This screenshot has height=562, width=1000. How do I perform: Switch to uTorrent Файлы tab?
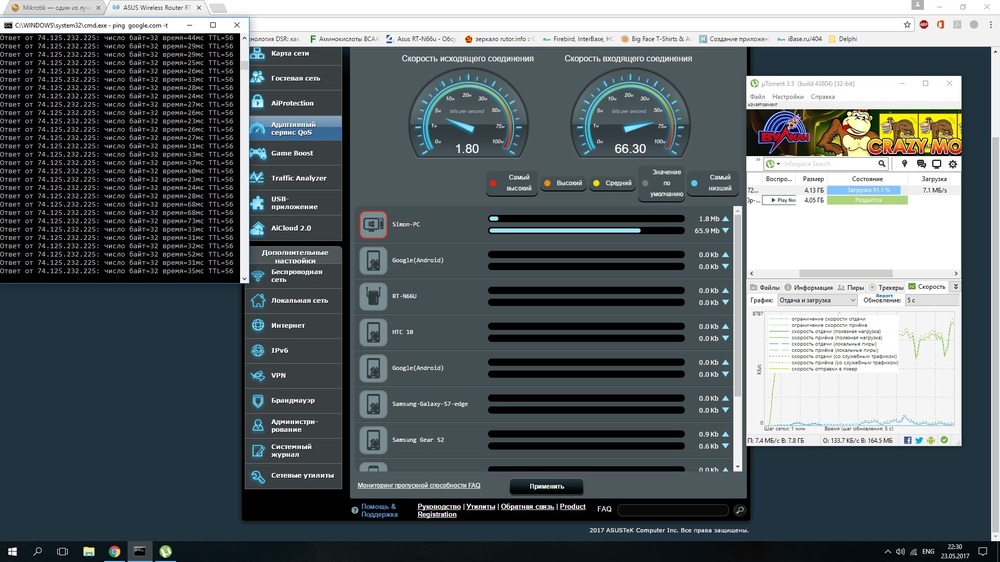pos(765,288)
